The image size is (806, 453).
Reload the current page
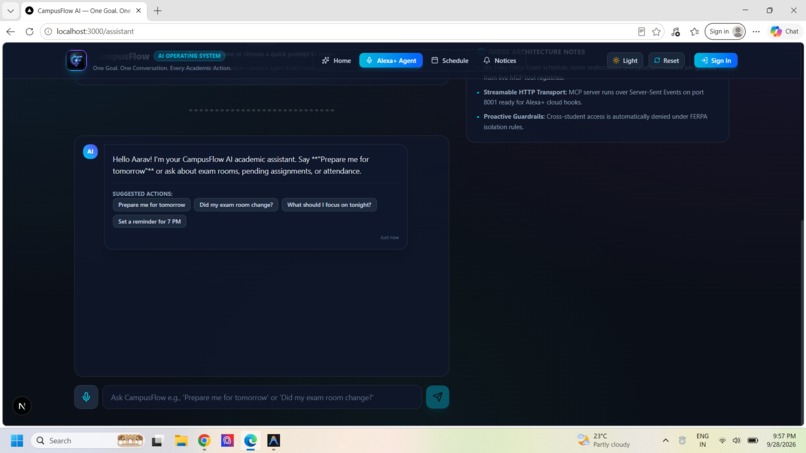29,31
